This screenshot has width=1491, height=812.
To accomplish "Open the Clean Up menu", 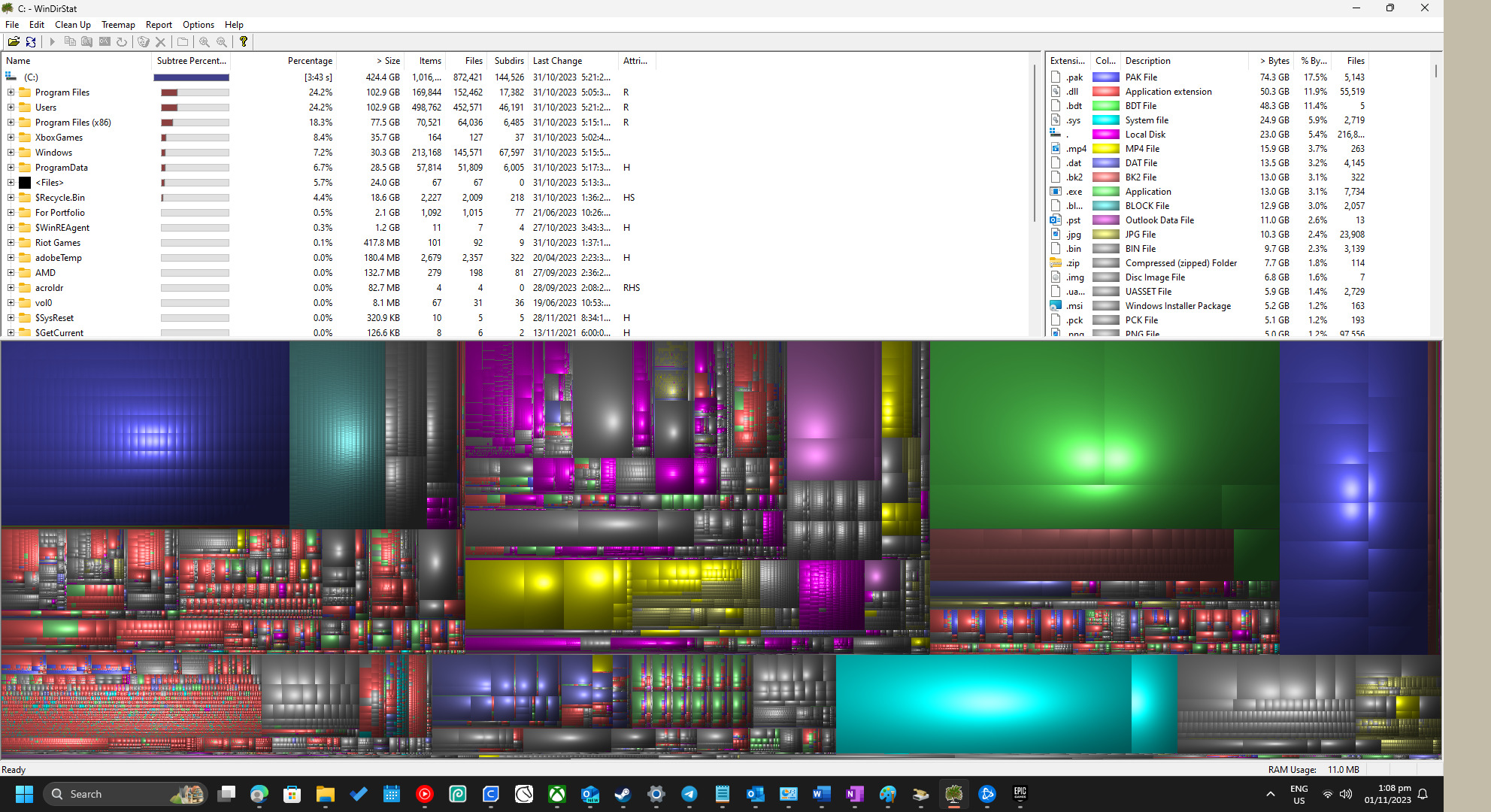I will click(73, 25).
